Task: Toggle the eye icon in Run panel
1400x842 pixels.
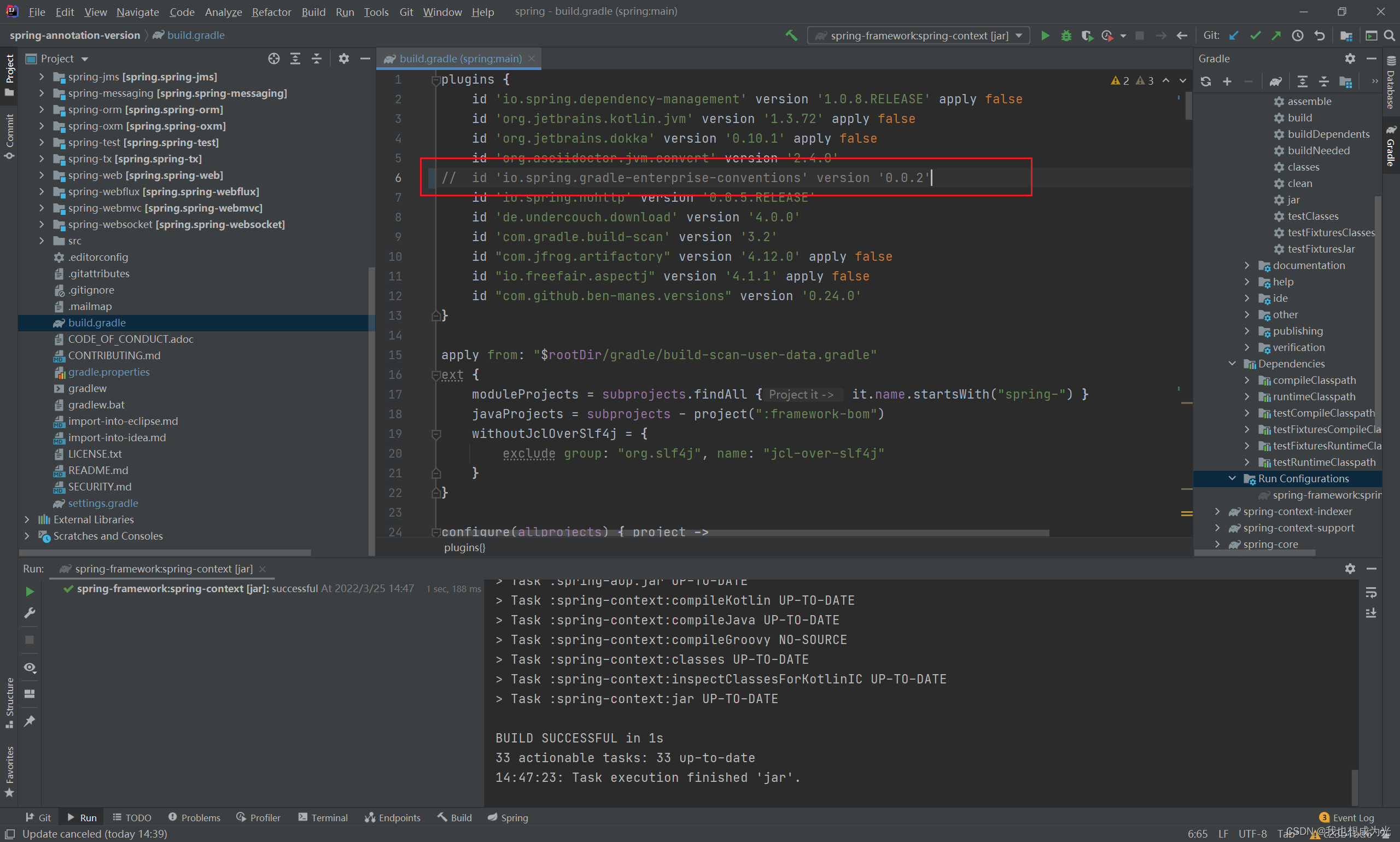Action: tap(30, 667)
